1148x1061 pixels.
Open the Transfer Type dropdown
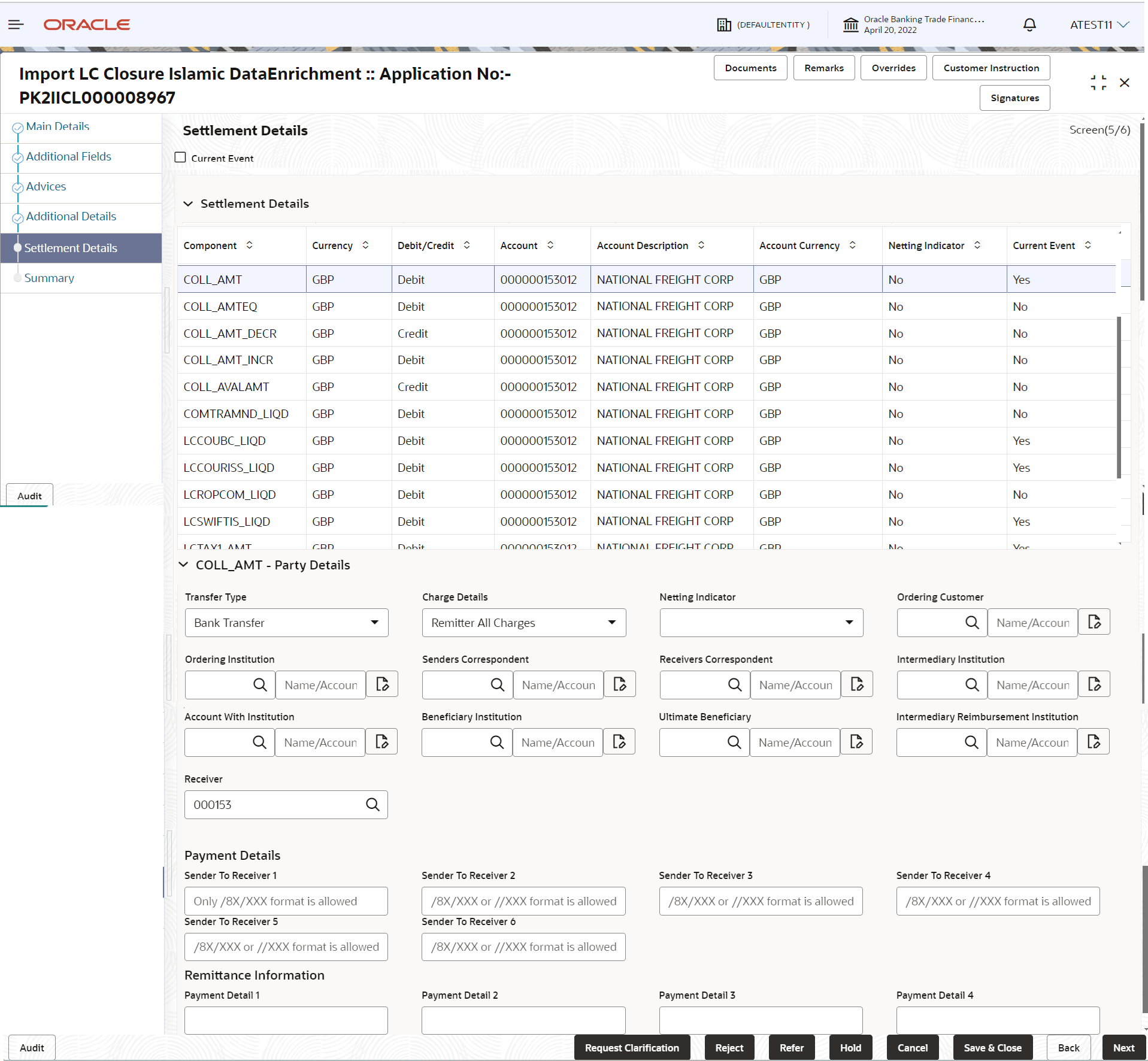click(286, 622)
